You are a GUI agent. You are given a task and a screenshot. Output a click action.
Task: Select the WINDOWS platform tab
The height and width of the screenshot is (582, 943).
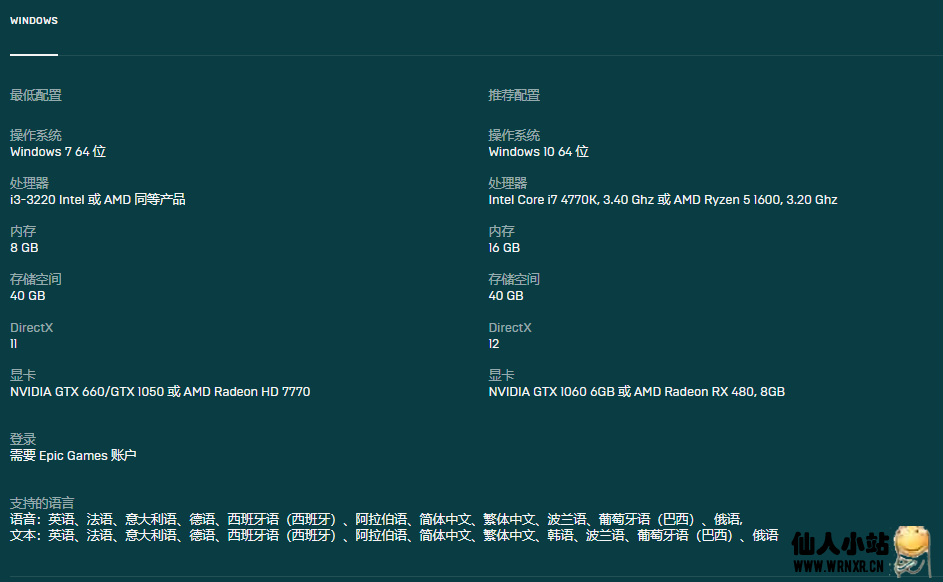[x=34, y=20]
